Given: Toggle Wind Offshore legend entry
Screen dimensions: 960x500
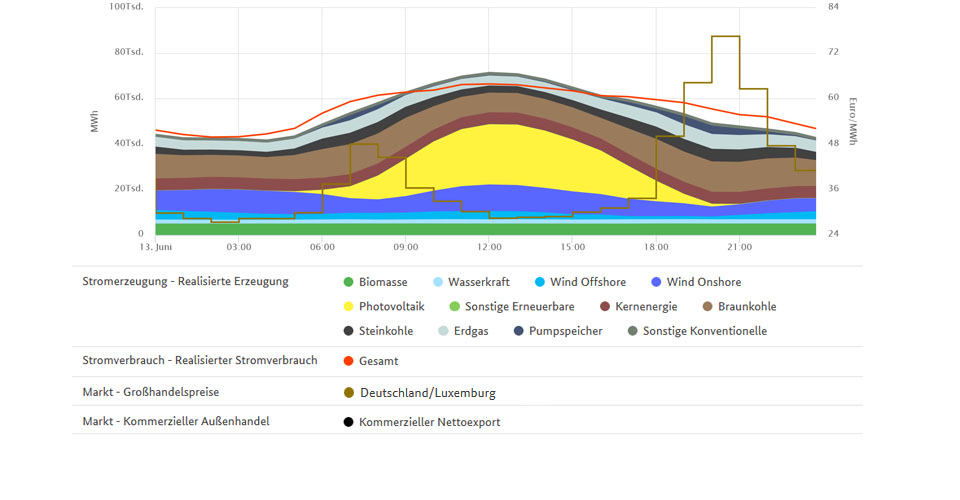Looking at the screenshot, I should click(x=541, y=282).
